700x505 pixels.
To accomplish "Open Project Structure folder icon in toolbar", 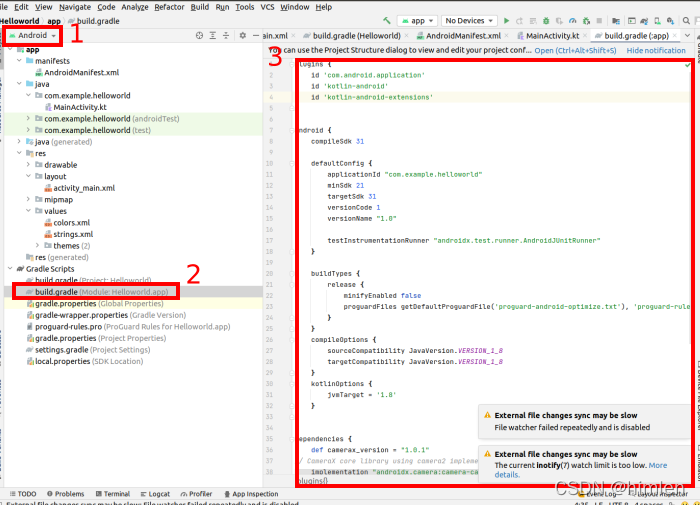I will 616,21.
